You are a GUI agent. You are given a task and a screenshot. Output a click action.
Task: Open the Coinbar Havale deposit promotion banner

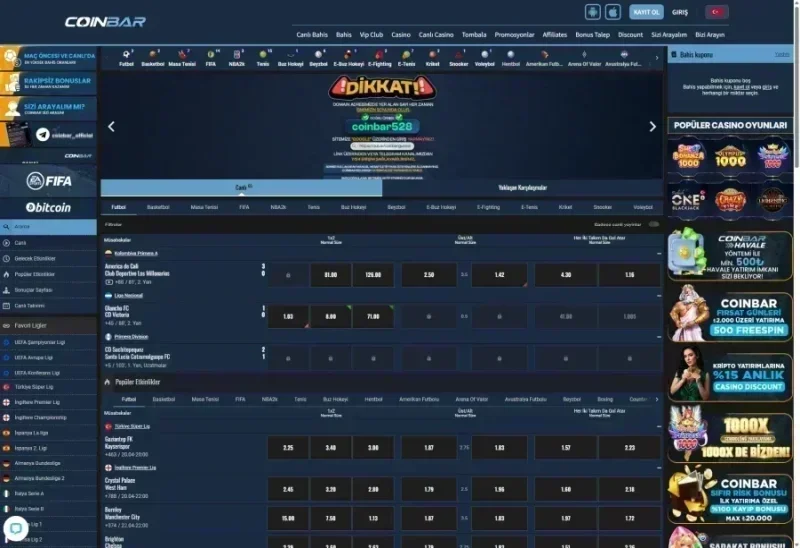pos(730,254)
